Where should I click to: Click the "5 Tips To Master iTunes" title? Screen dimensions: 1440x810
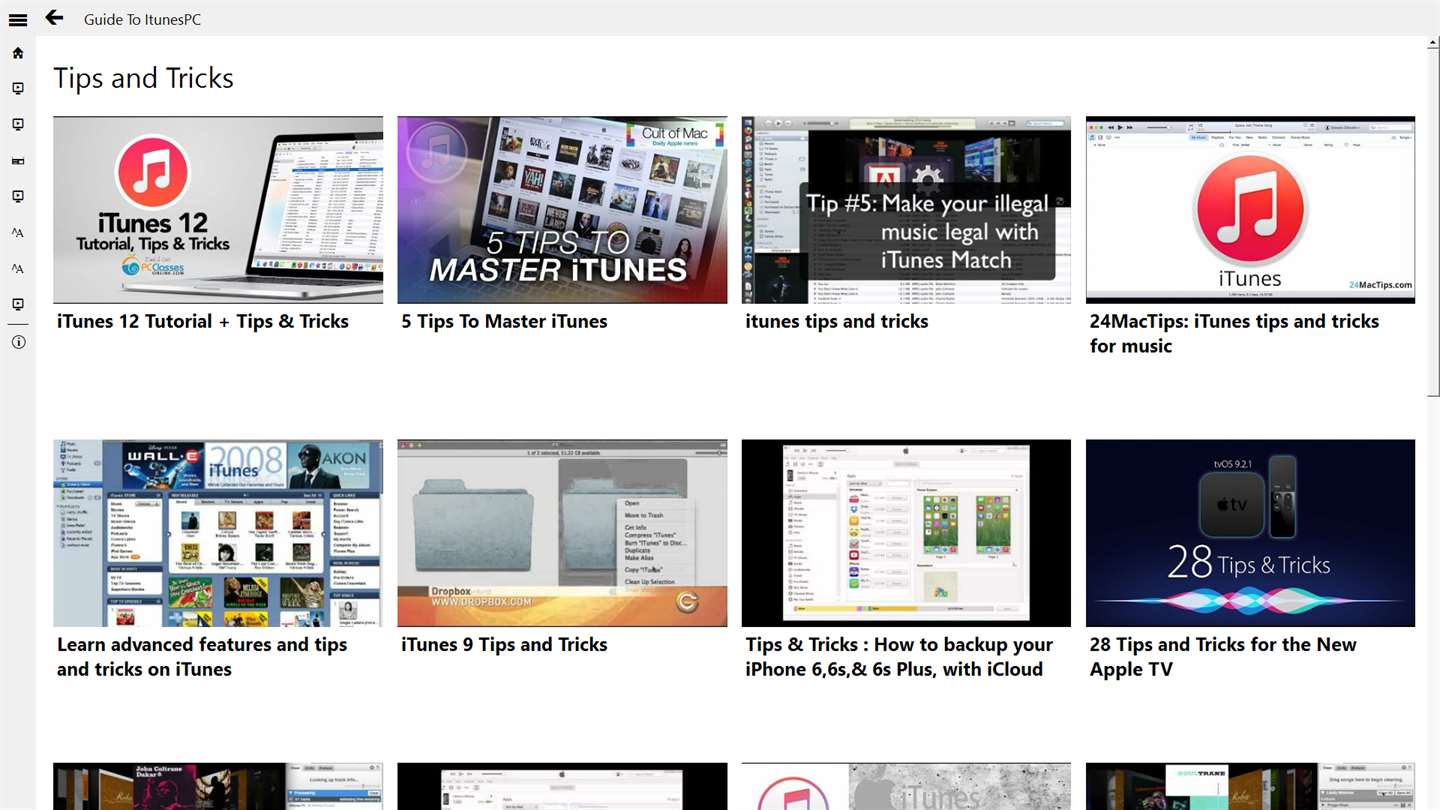[504, 321]
